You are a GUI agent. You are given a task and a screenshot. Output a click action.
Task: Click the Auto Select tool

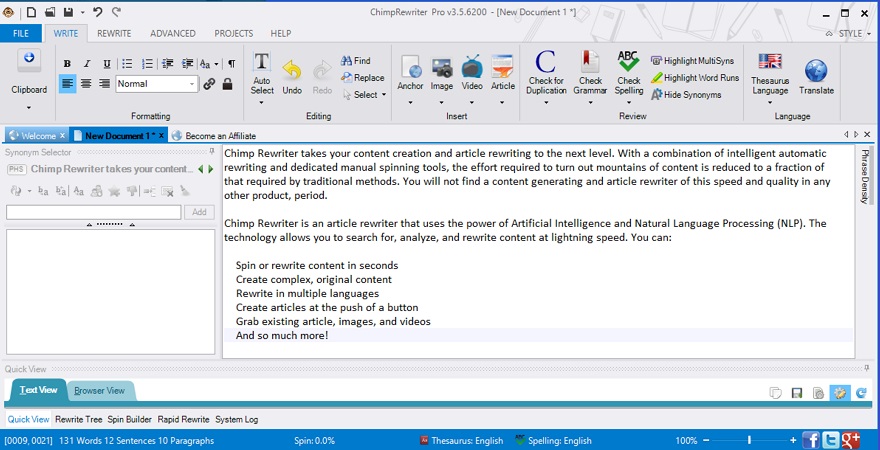coord(262,79)
